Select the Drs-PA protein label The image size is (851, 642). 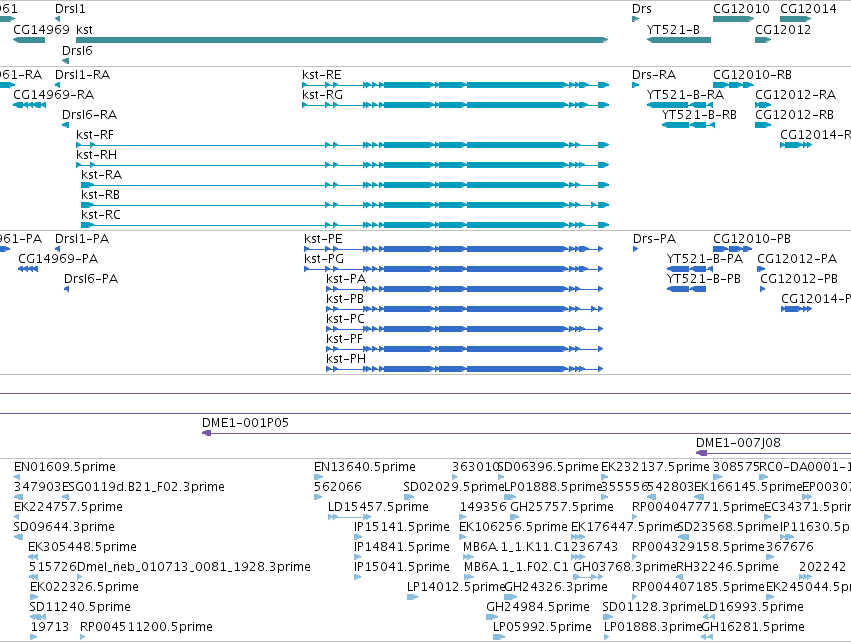click(x=655, y=239)
